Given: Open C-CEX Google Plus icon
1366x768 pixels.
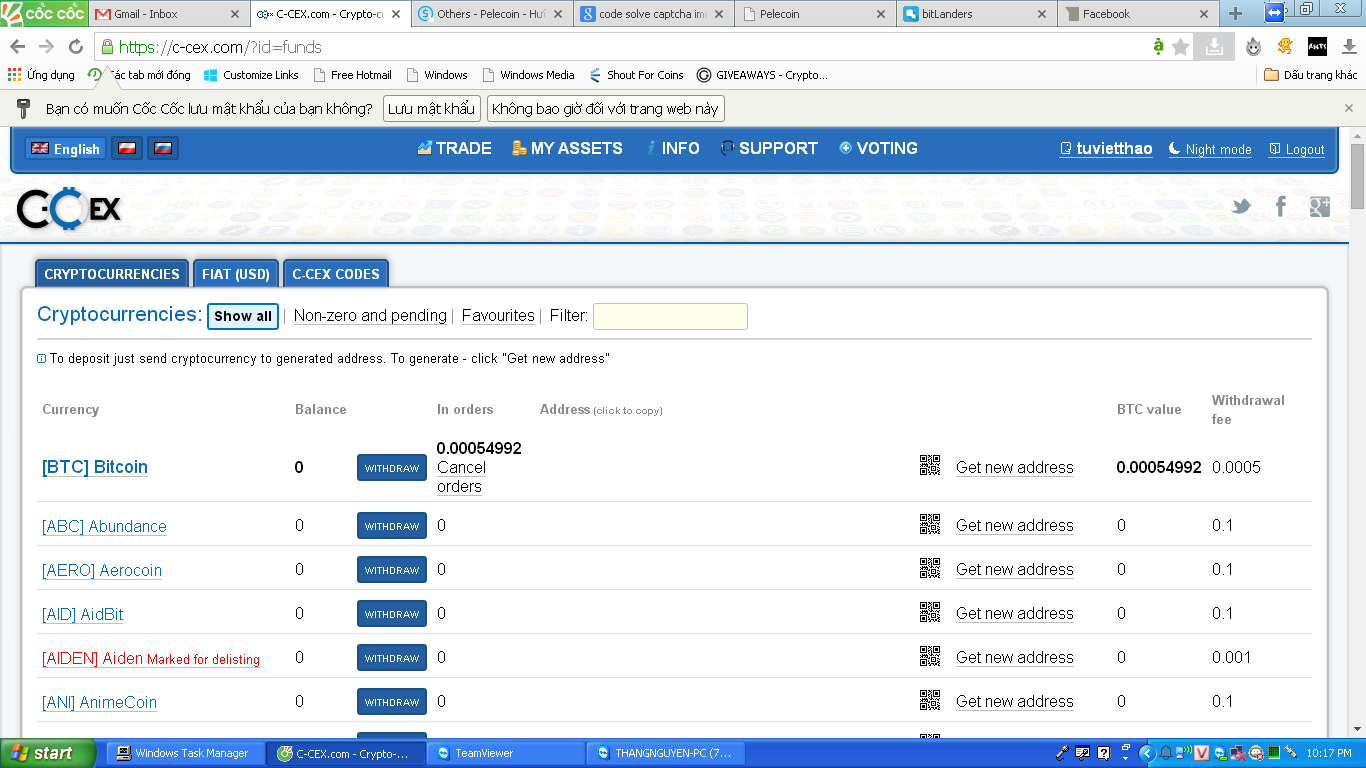Looking at the screenshot, I should point(1320,206).
